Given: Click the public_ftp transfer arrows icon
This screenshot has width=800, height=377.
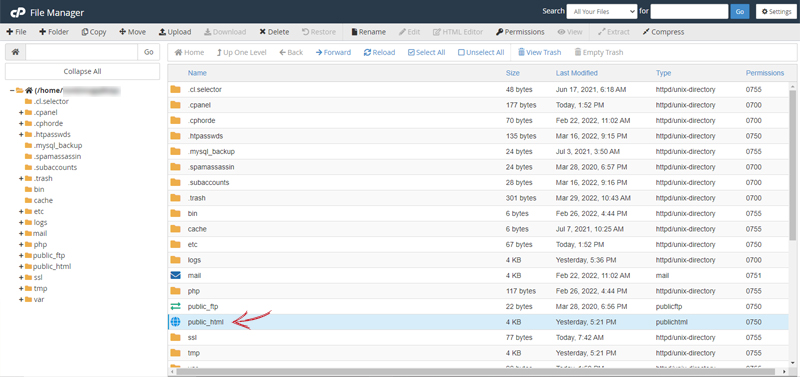Looking at the screenshot, I should tap(176, 307).
